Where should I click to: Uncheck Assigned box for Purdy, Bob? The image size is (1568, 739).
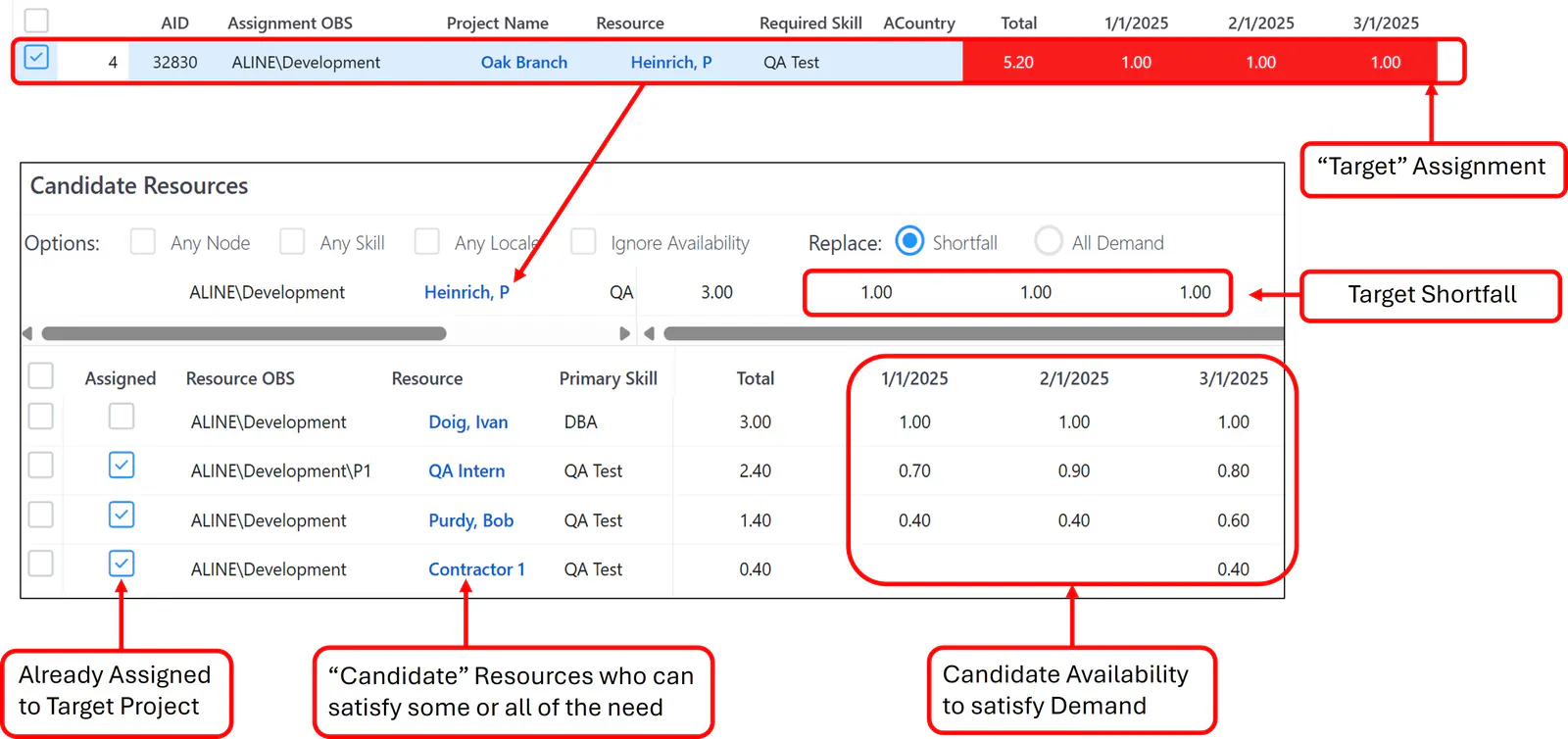pyautogui.click(x=122, y=515)
